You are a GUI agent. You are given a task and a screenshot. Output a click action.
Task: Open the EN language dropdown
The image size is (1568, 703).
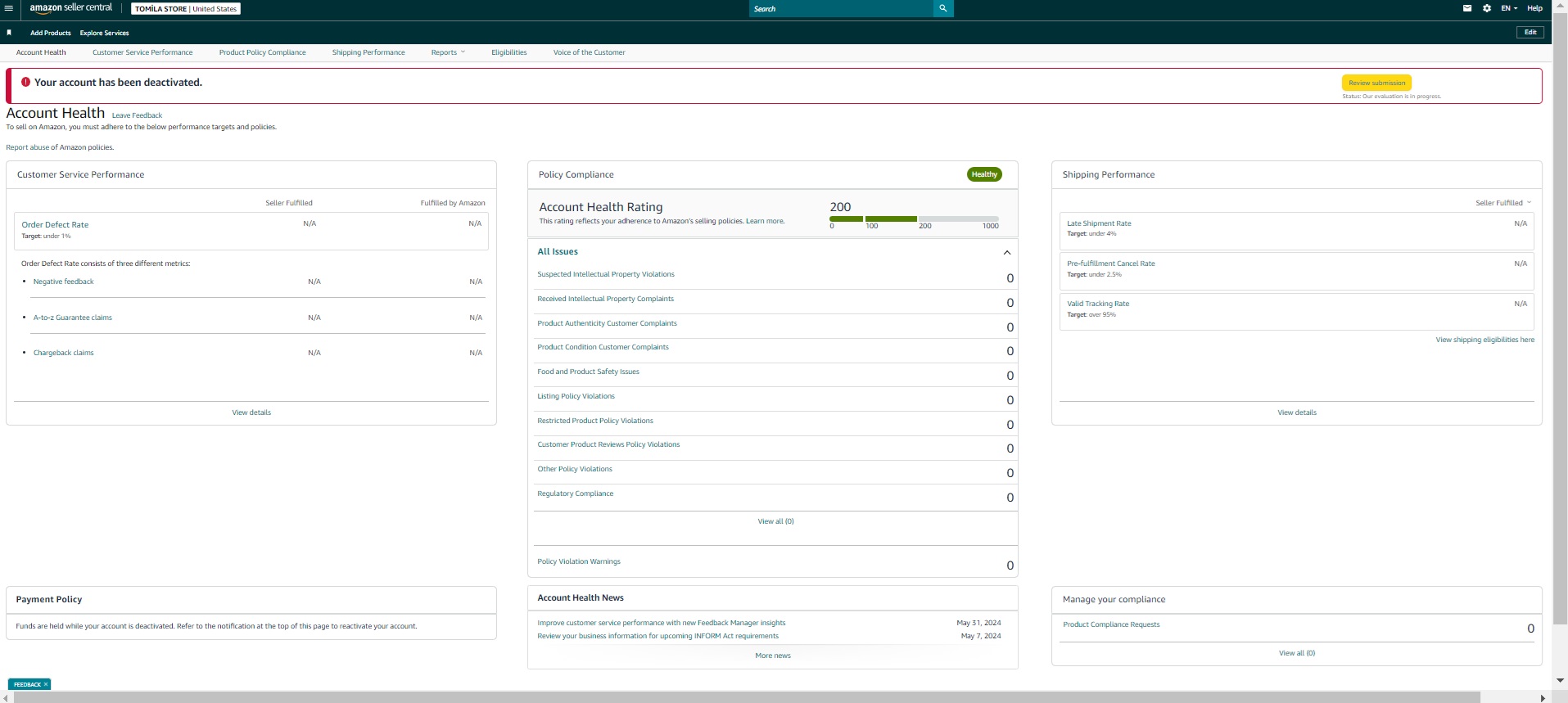1509,8
